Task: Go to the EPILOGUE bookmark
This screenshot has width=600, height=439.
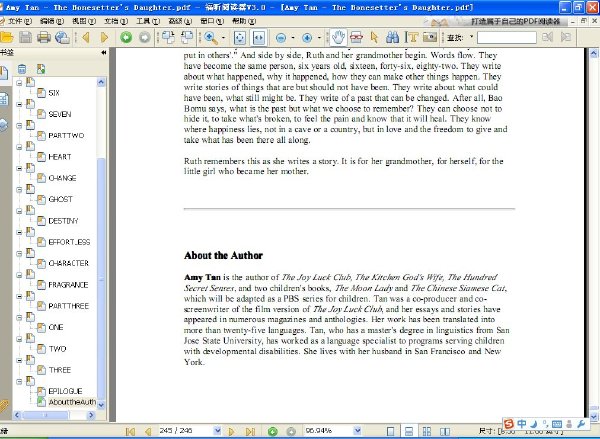Action: [65, 391]
